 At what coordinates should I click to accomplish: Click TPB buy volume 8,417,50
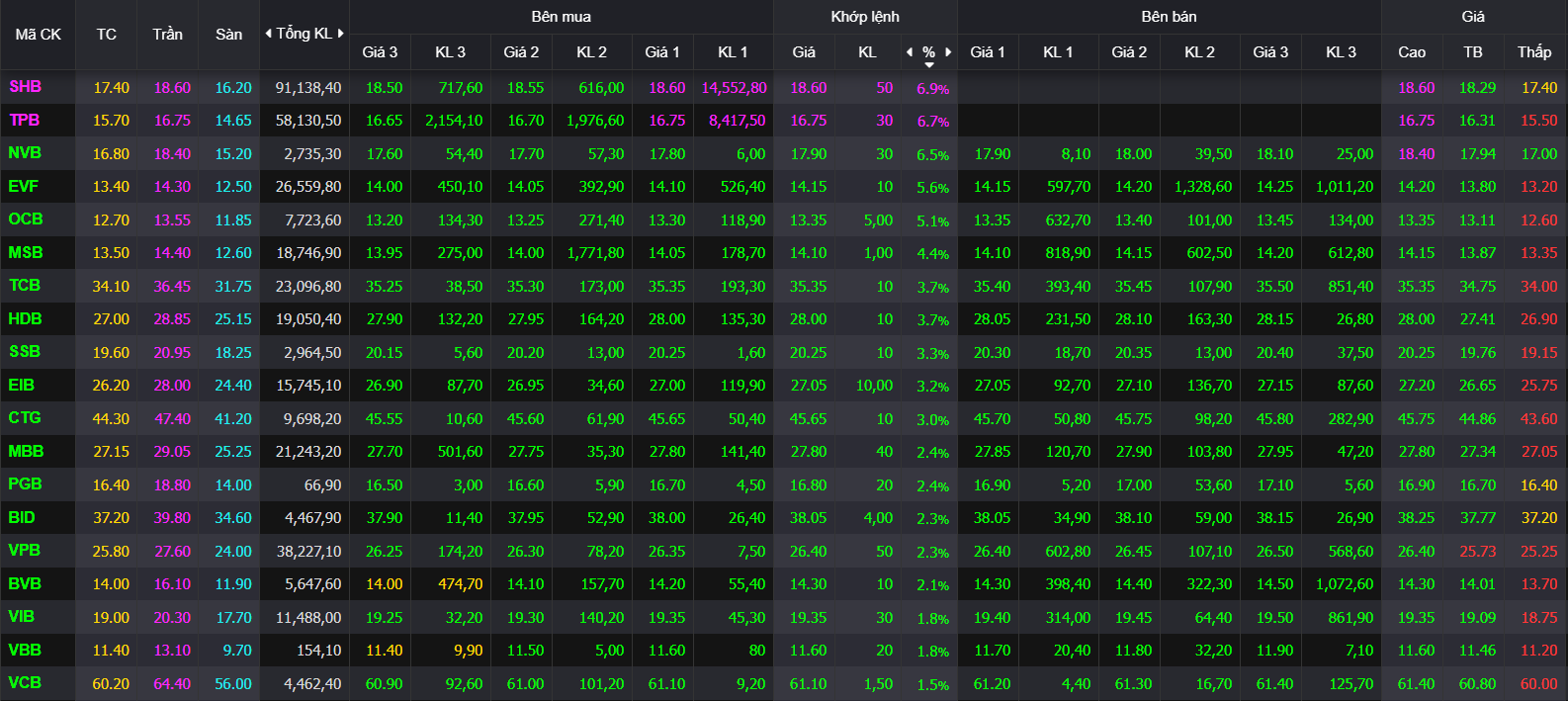click(737, 121)
